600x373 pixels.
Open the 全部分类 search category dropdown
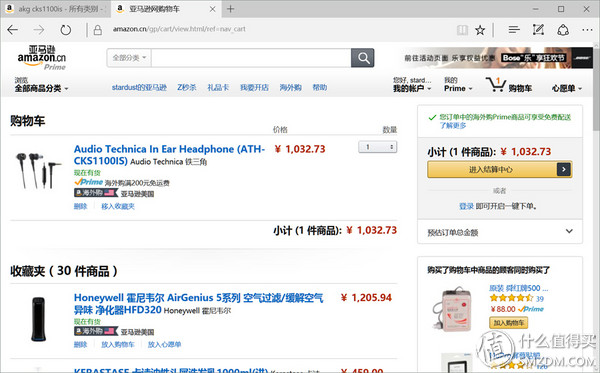(x=129, y=58)
